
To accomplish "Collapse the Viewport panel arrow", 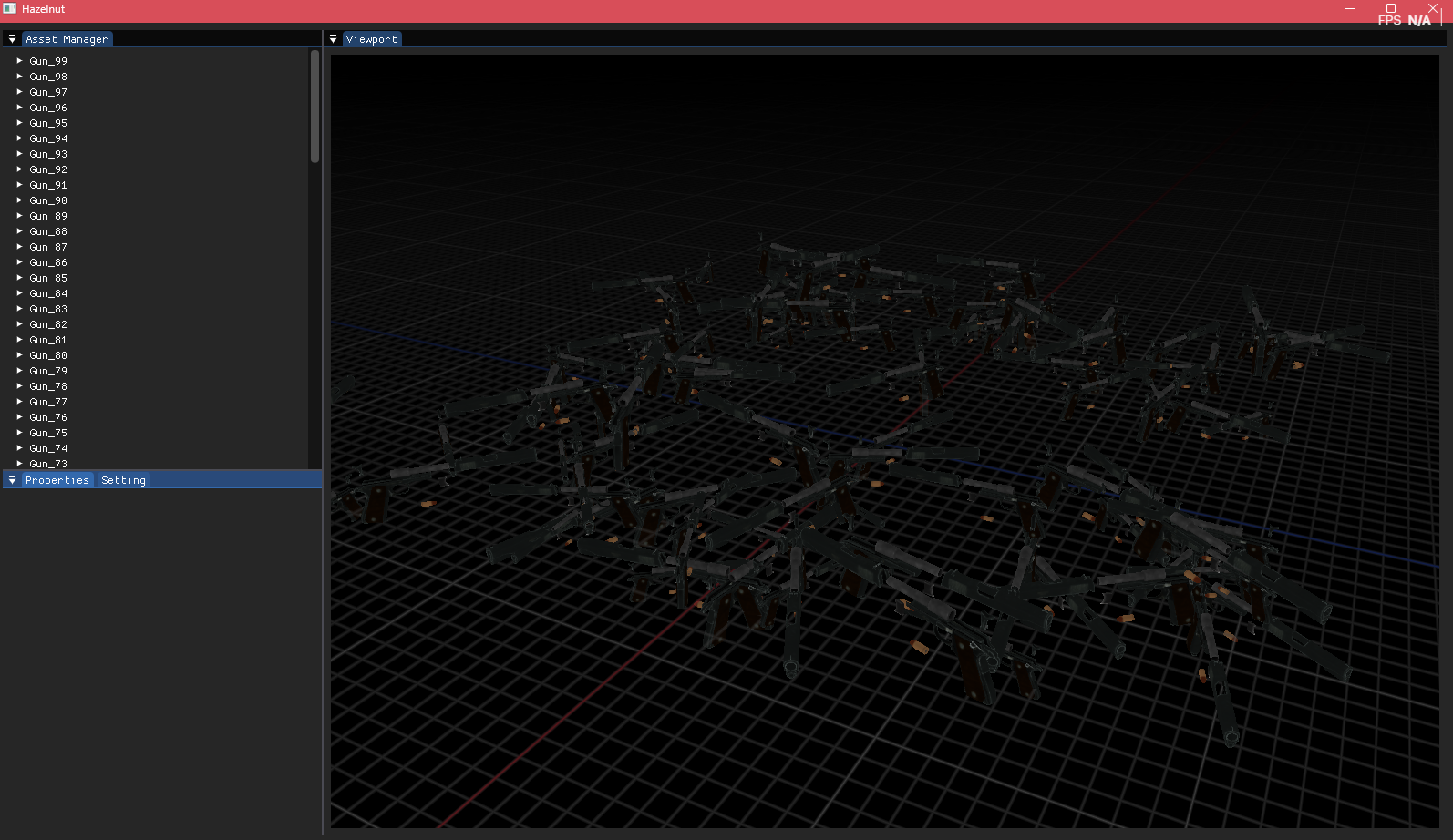I will pyautogui.click(x=334, y=39).
